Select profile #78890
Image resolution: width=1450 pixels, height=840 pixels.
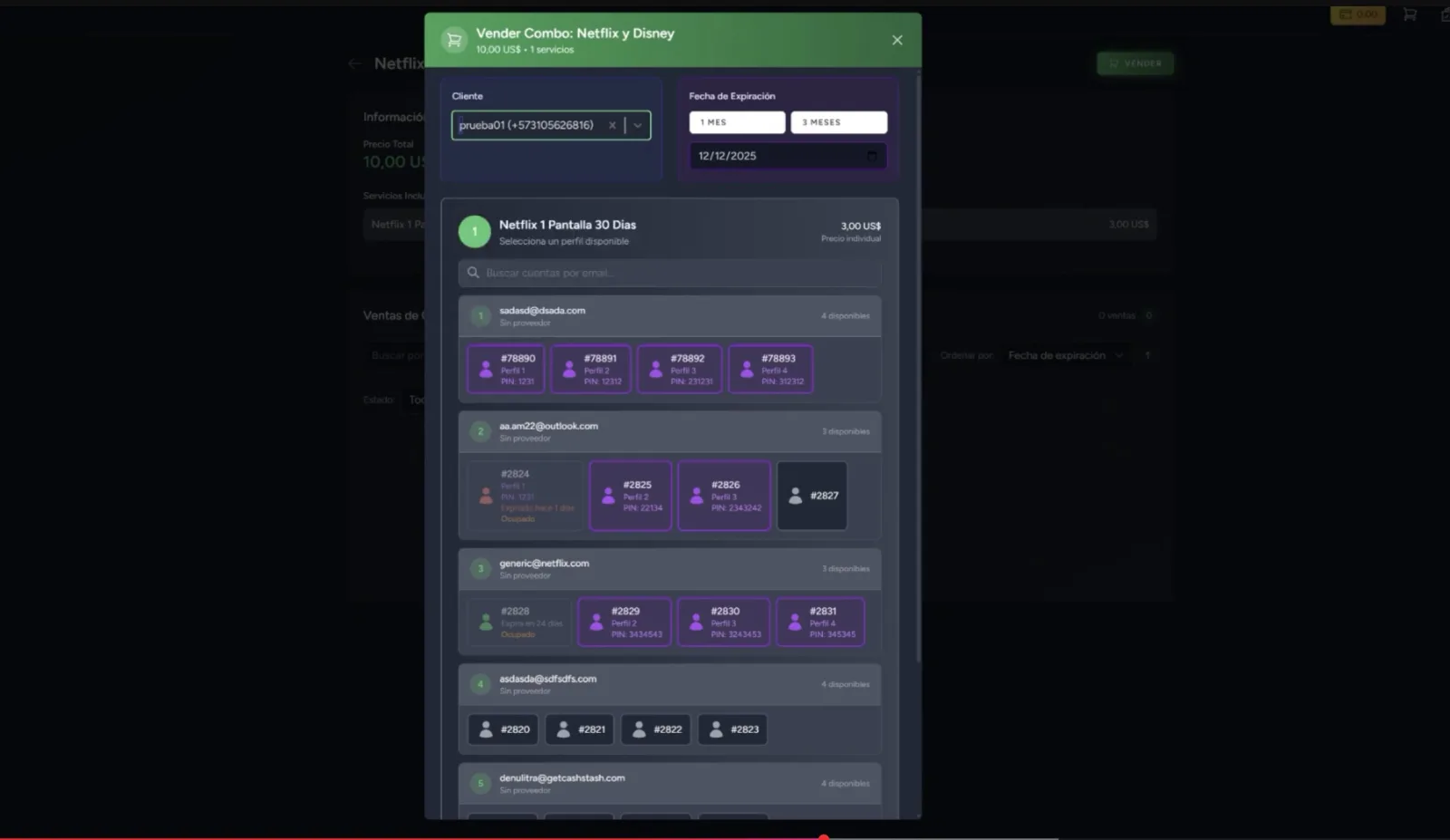[x=506, y=369]
